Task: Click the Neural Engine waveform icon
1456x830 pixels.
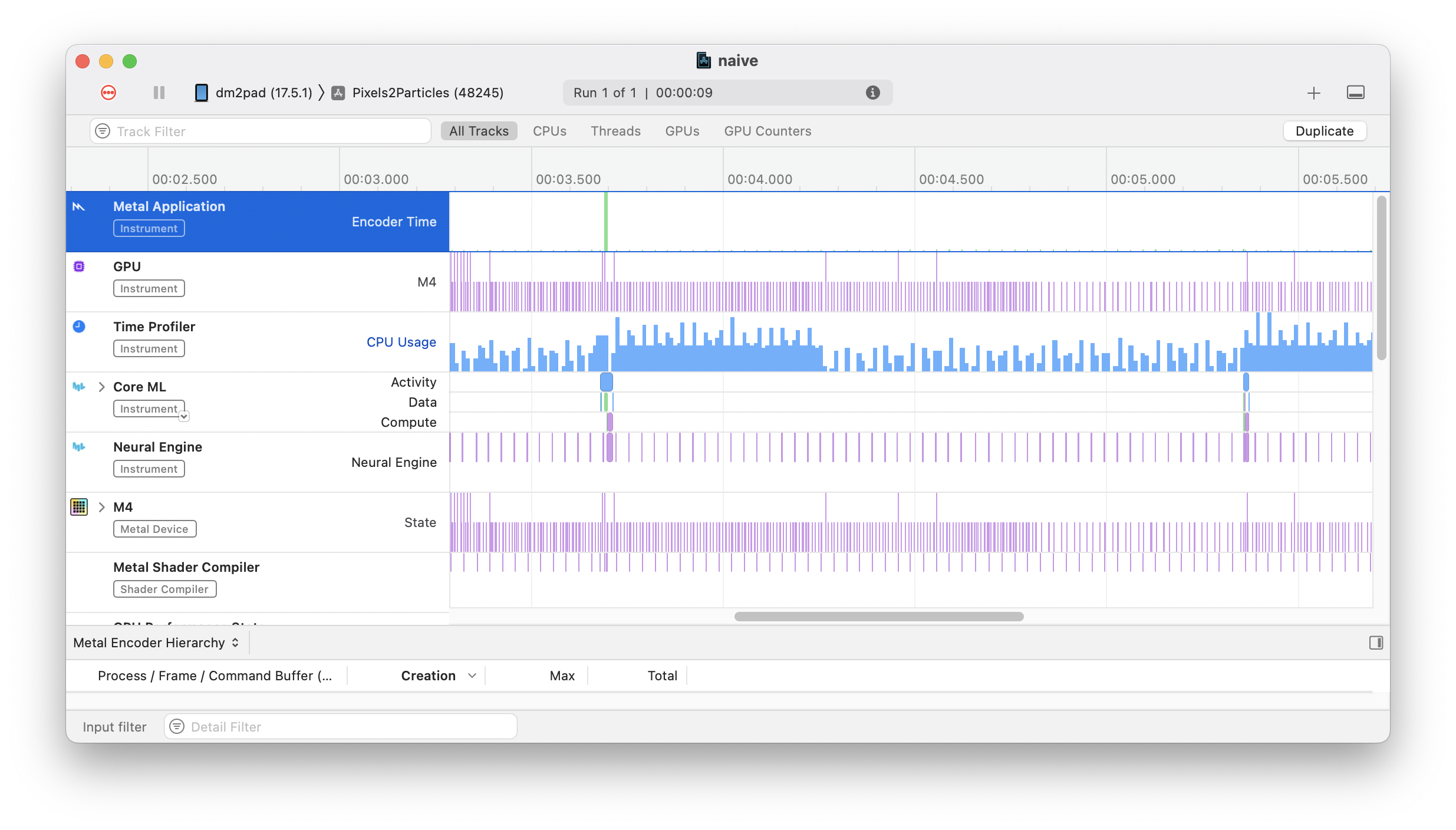Action: coord(79,447)
